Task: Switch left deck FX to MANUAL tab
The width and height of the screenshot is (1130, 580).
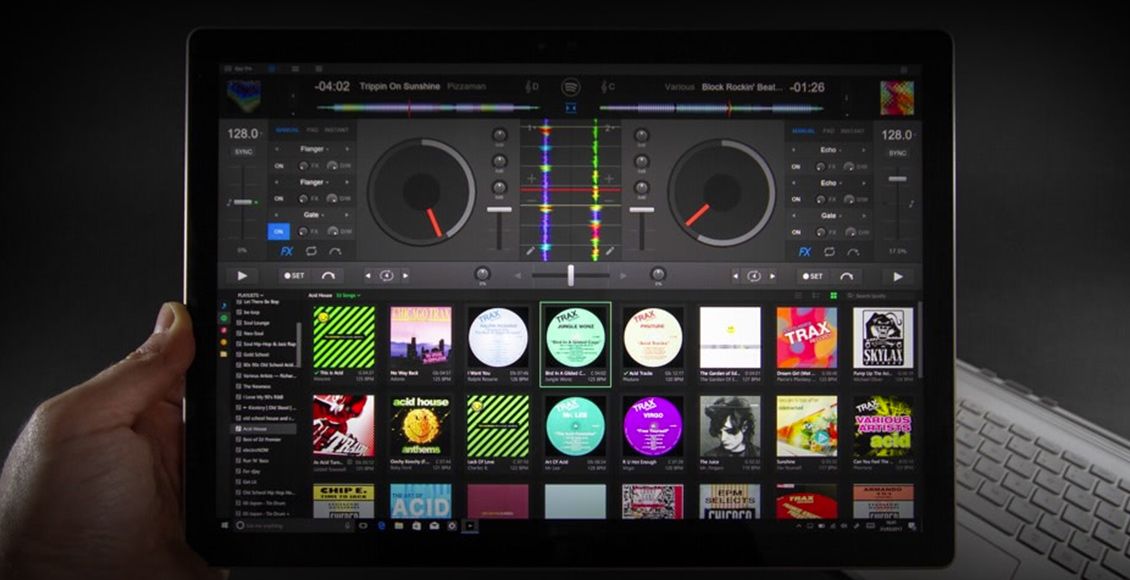Action: pos(288,130)
